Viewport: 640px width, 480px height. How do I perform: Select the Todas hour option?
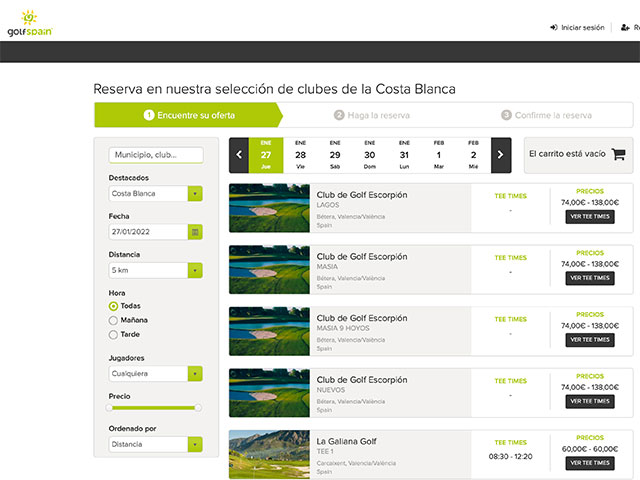113,306
